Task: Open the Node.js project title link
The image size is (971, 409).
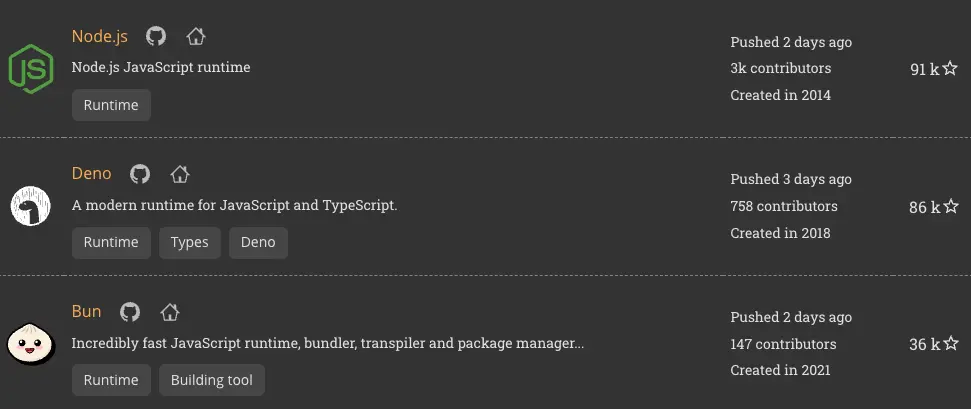Action: [x=100, y=36]
